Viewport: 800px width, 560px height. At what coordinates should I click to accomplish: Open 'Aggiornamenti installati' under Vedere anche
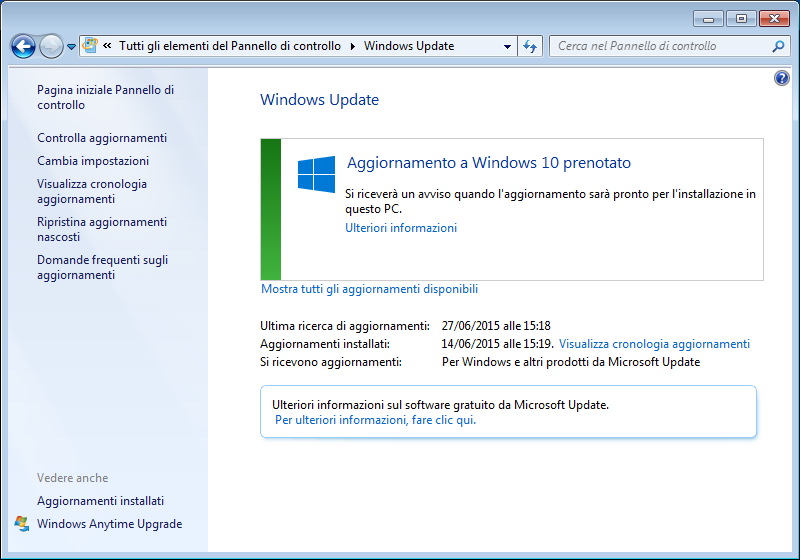coord(101,501)
